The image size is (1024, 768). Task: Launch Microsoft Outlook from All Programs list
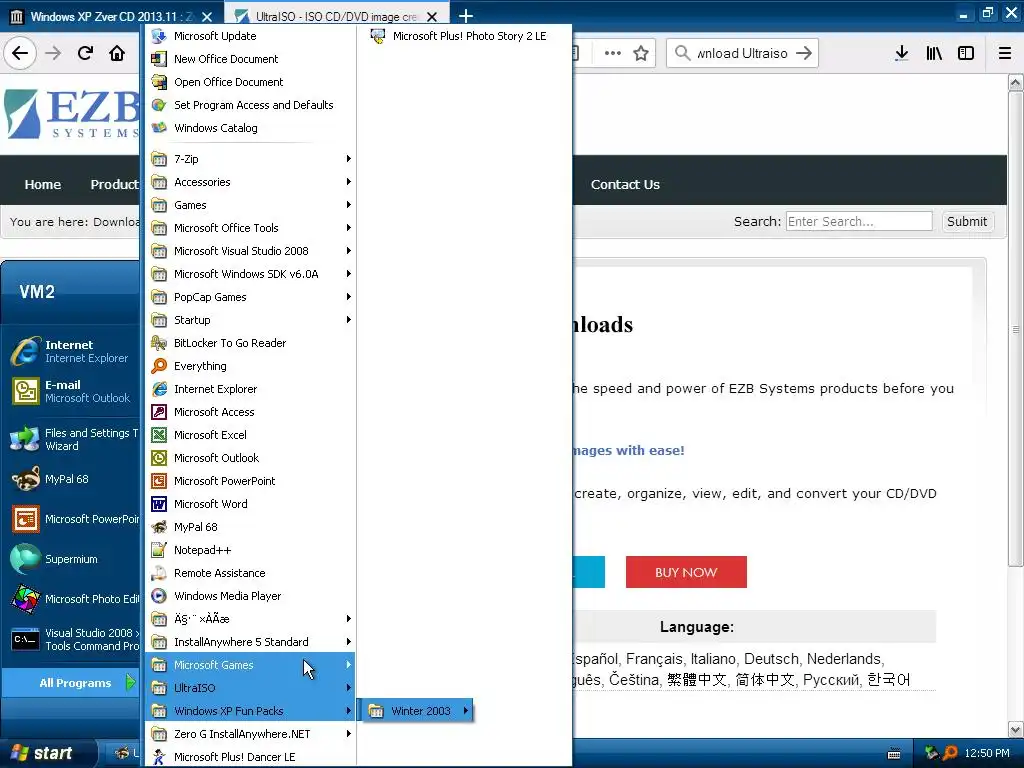tap(250, 458)
